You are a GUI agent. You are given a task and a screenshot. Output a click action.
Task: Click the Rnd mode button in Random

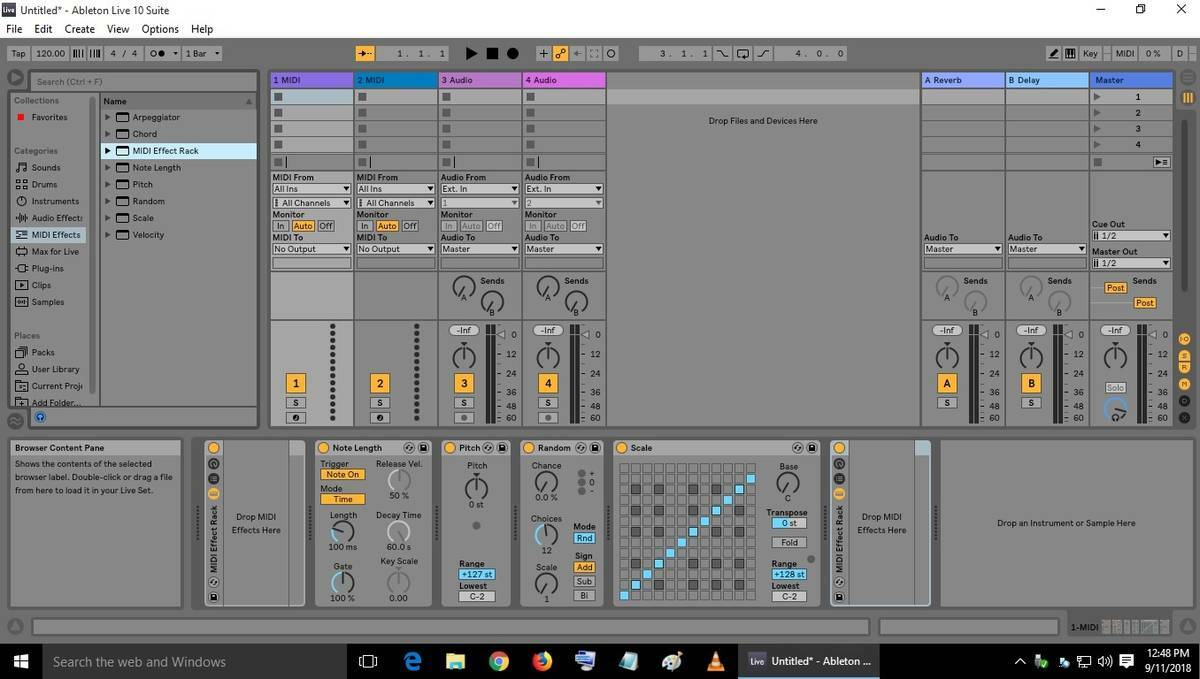[x=584, y=538]
